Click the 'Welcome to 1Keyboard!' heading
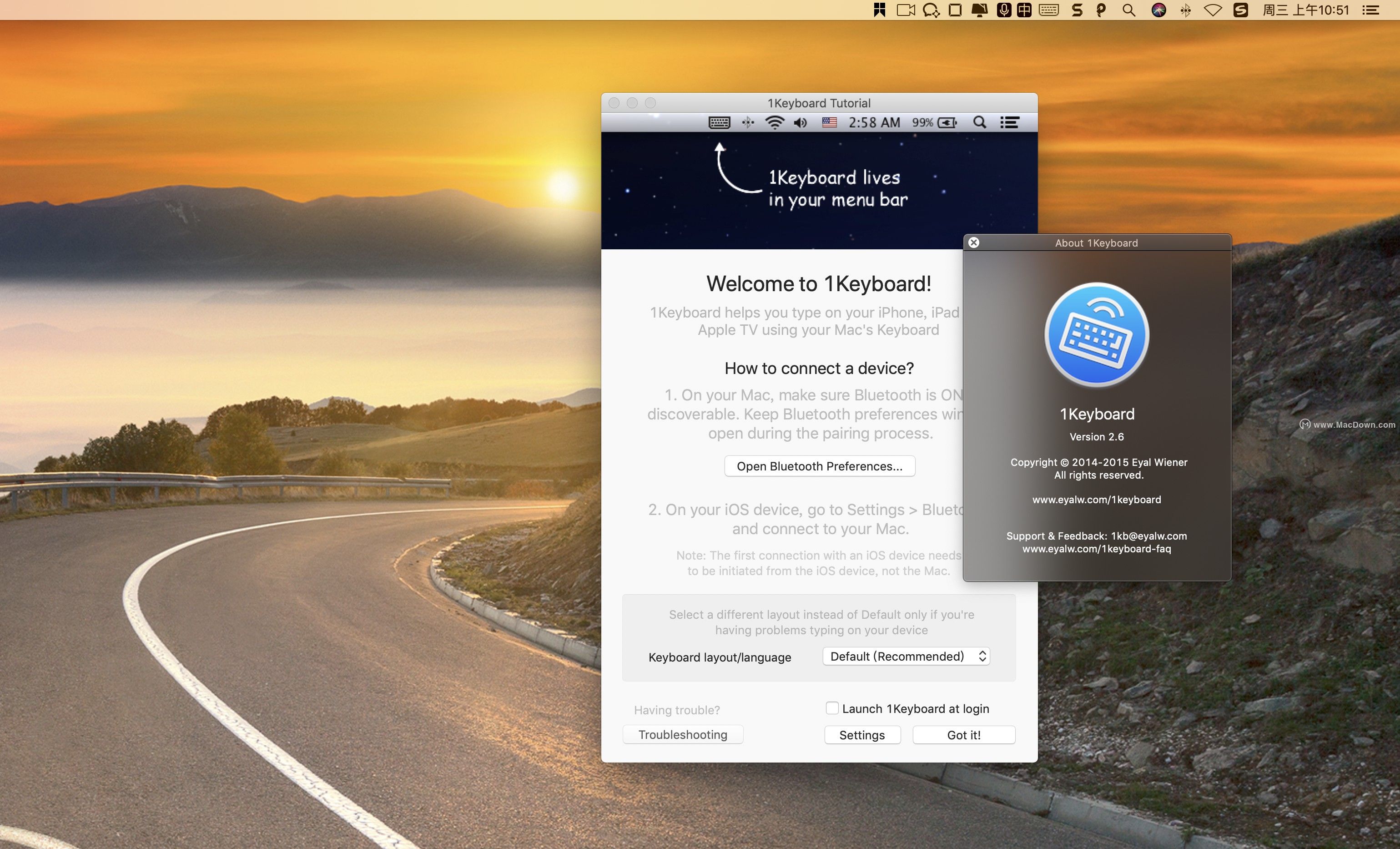This screenshot has height=849, width=1400. point(819,283)
